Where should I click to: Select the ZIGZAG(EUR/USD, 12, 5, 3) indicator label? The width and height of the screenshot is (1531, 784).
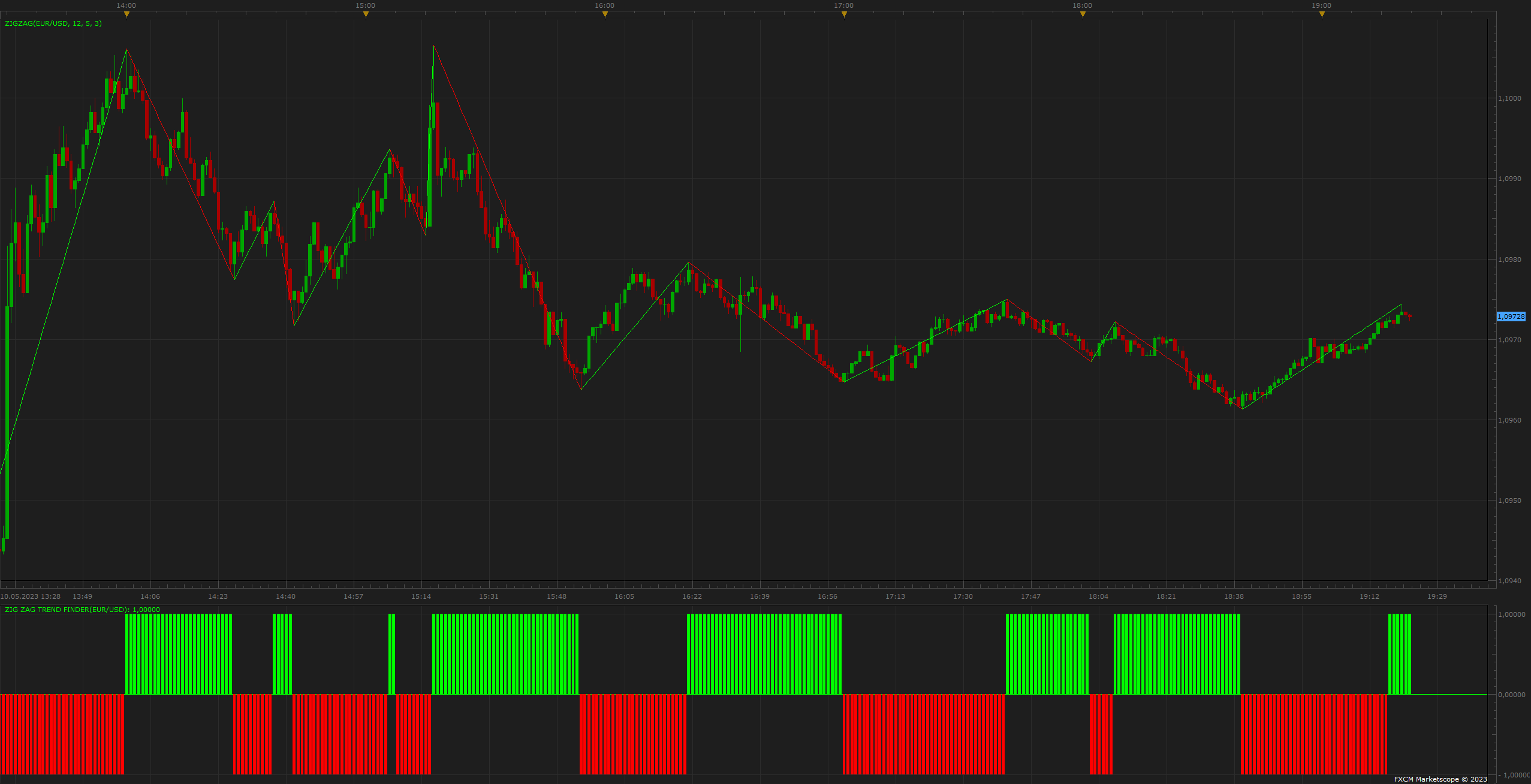click(53, 23)
